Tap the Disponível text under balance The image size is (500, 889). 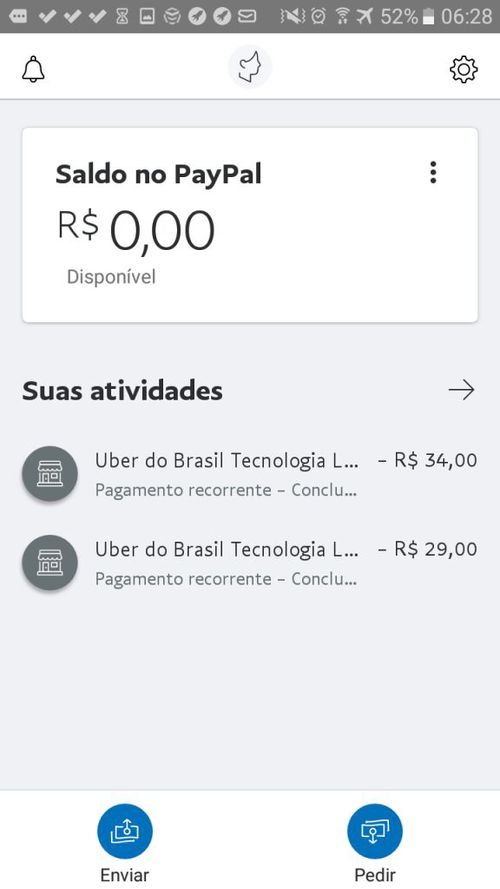click(111, 277)
